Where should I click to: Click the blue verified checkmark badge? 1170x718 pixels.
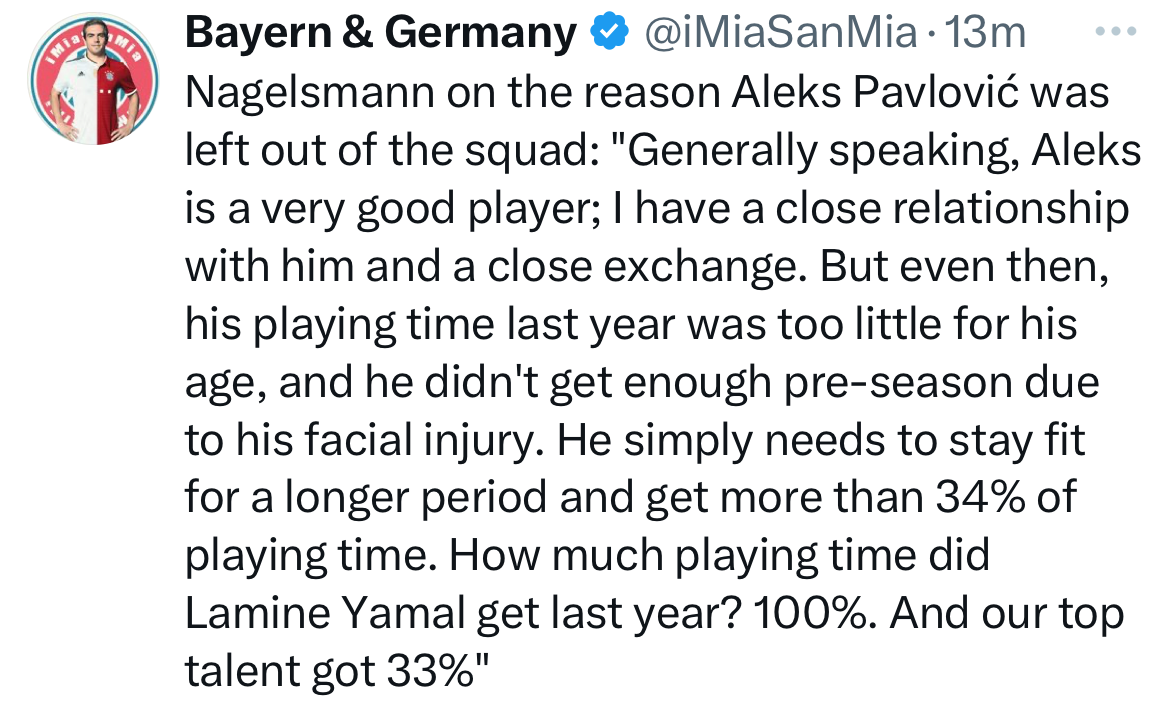pyautogui.click(x=609, y=32)
